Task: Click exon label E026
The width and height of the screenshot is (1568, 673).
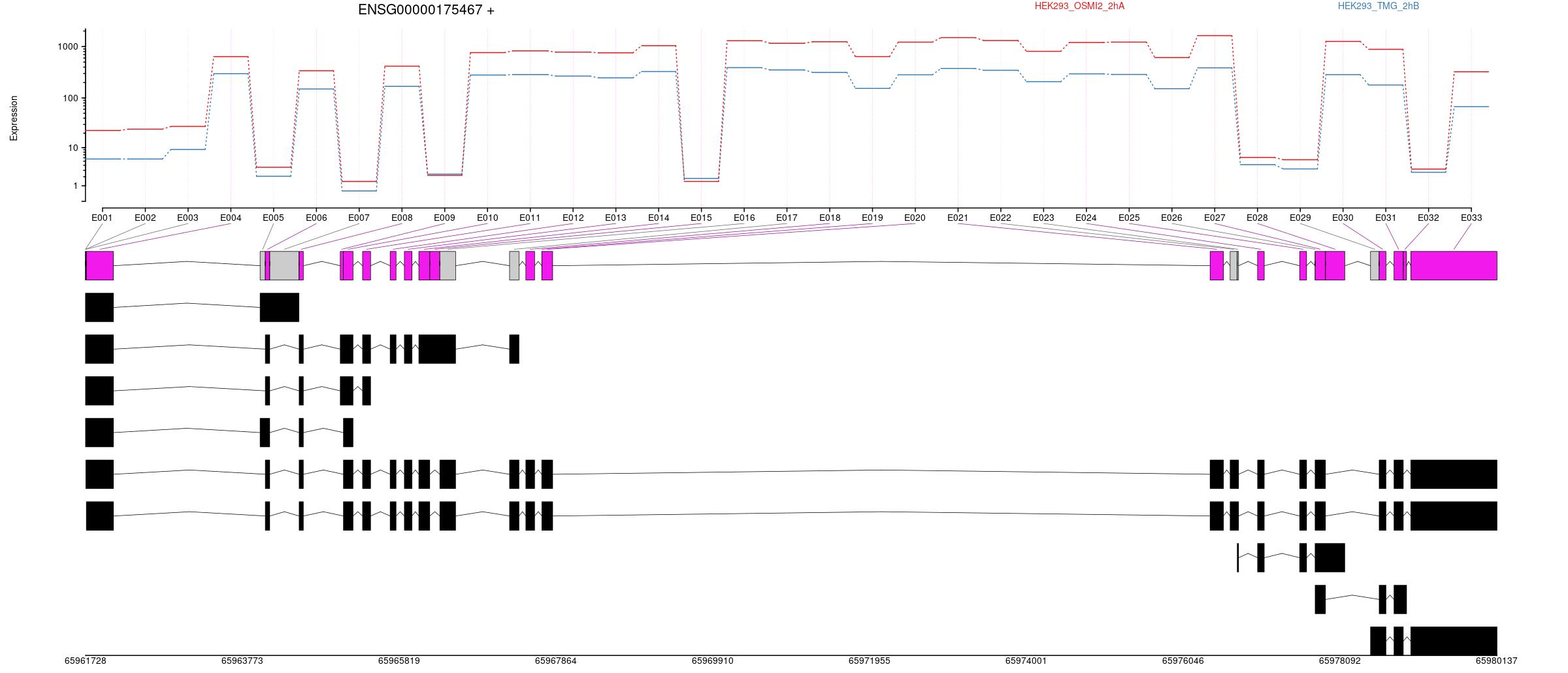Action: [x=1171, y=218]
